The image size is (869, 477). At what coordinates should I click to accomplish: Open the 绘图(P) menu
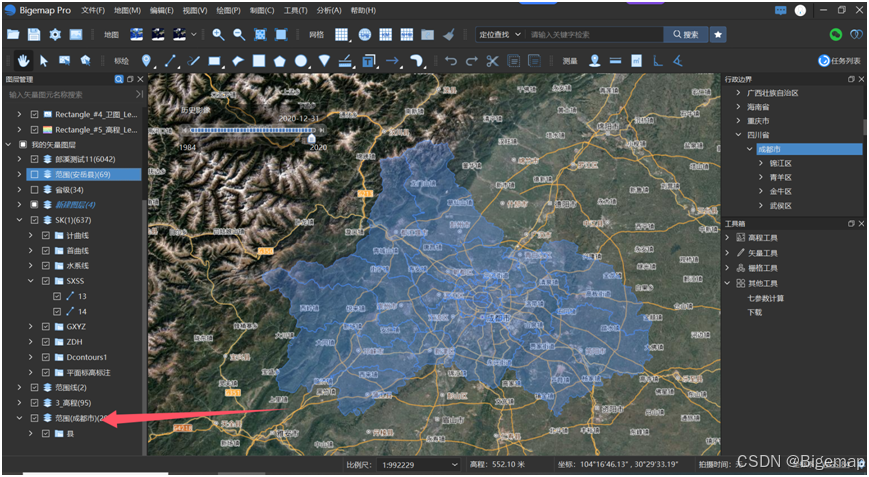click(228, 11)
